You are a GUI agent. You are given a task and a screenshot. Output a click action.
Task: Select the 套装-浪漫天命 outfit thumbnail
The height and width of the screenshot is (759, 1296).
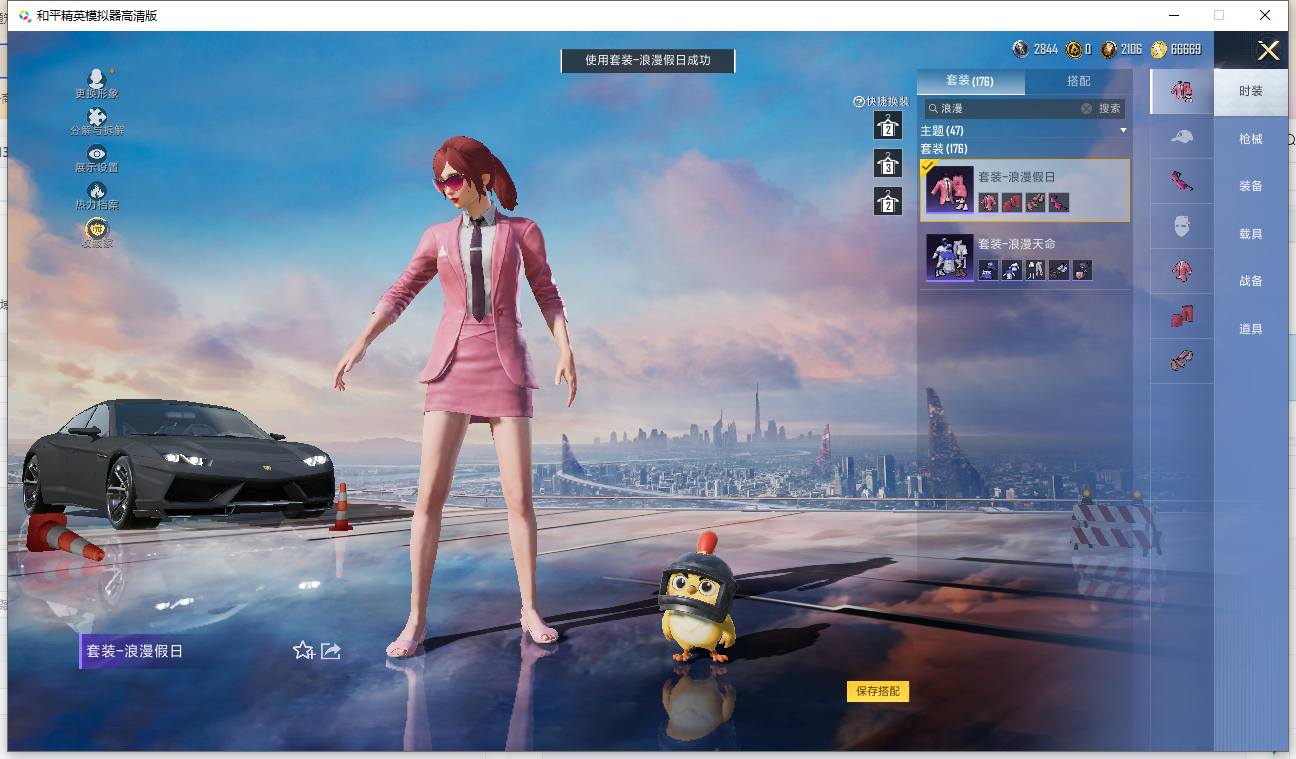(949, 257)
